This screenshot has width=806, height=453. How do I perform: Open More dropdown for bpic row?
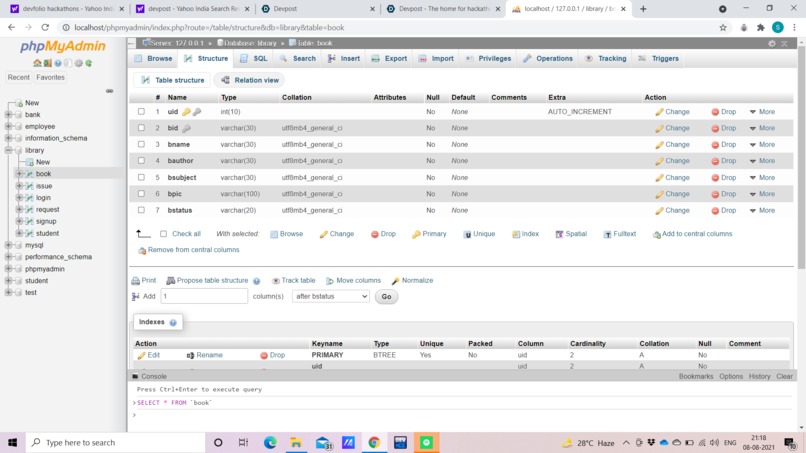762,194
